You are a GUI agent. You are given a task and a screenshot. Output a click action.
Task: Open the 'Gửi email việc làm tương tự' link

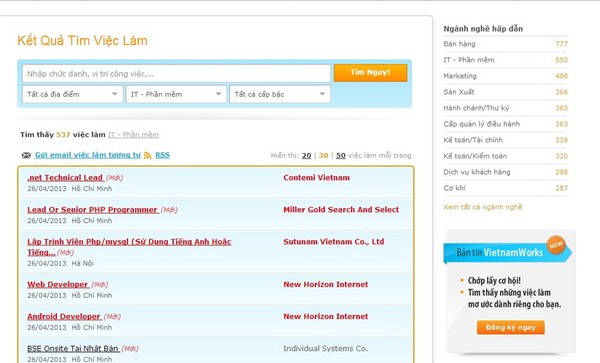click(88, 155)
